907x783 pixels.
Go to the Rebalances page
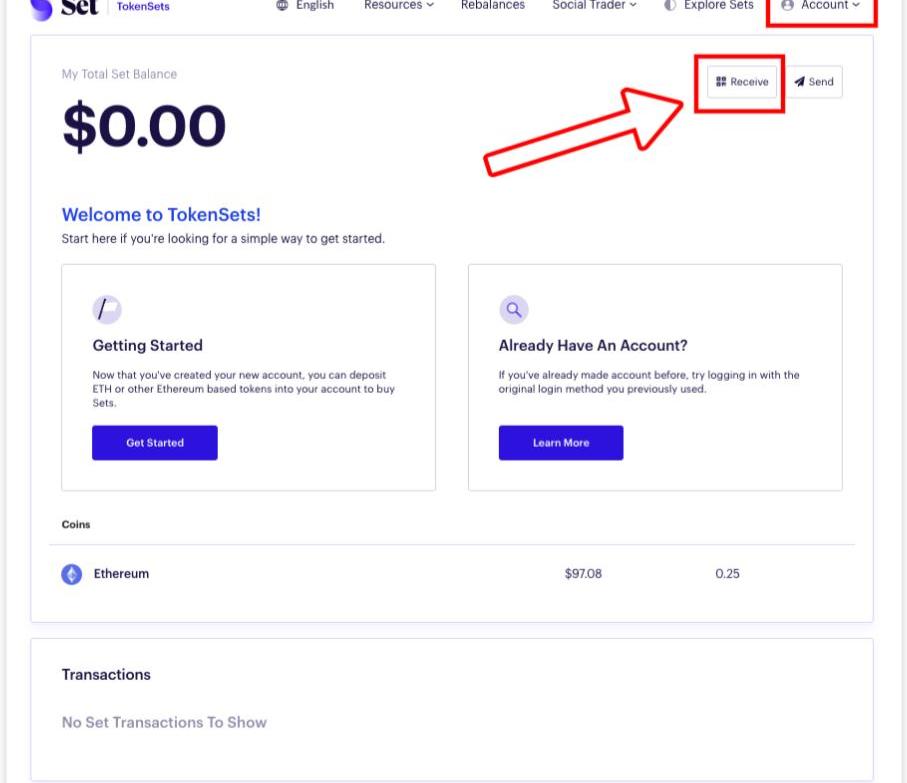pyautogui.click(x=493, y=5)
